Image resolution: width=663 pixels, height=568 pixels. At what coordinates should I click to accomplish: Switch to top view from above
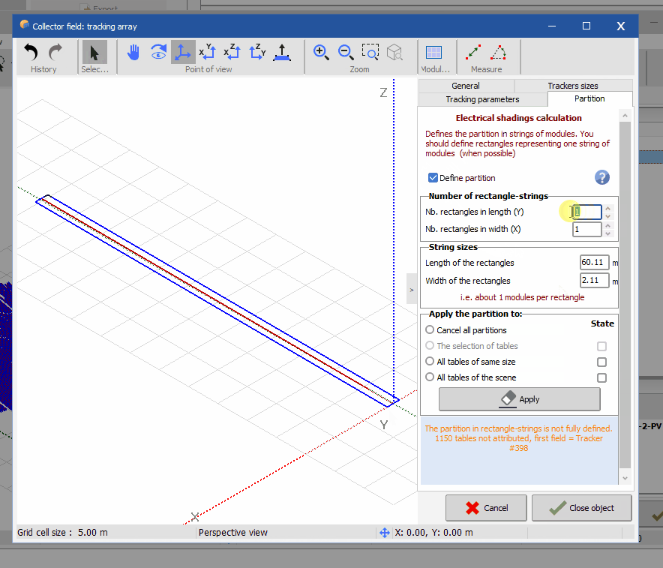282,52
